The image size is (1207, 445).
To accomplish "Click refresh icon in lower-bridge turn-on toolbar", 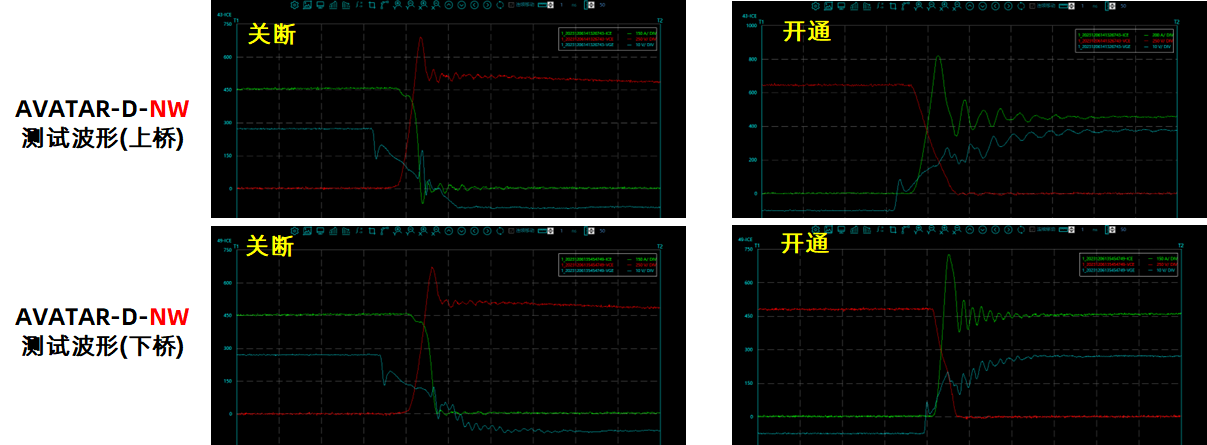I will pos(1021,229).
